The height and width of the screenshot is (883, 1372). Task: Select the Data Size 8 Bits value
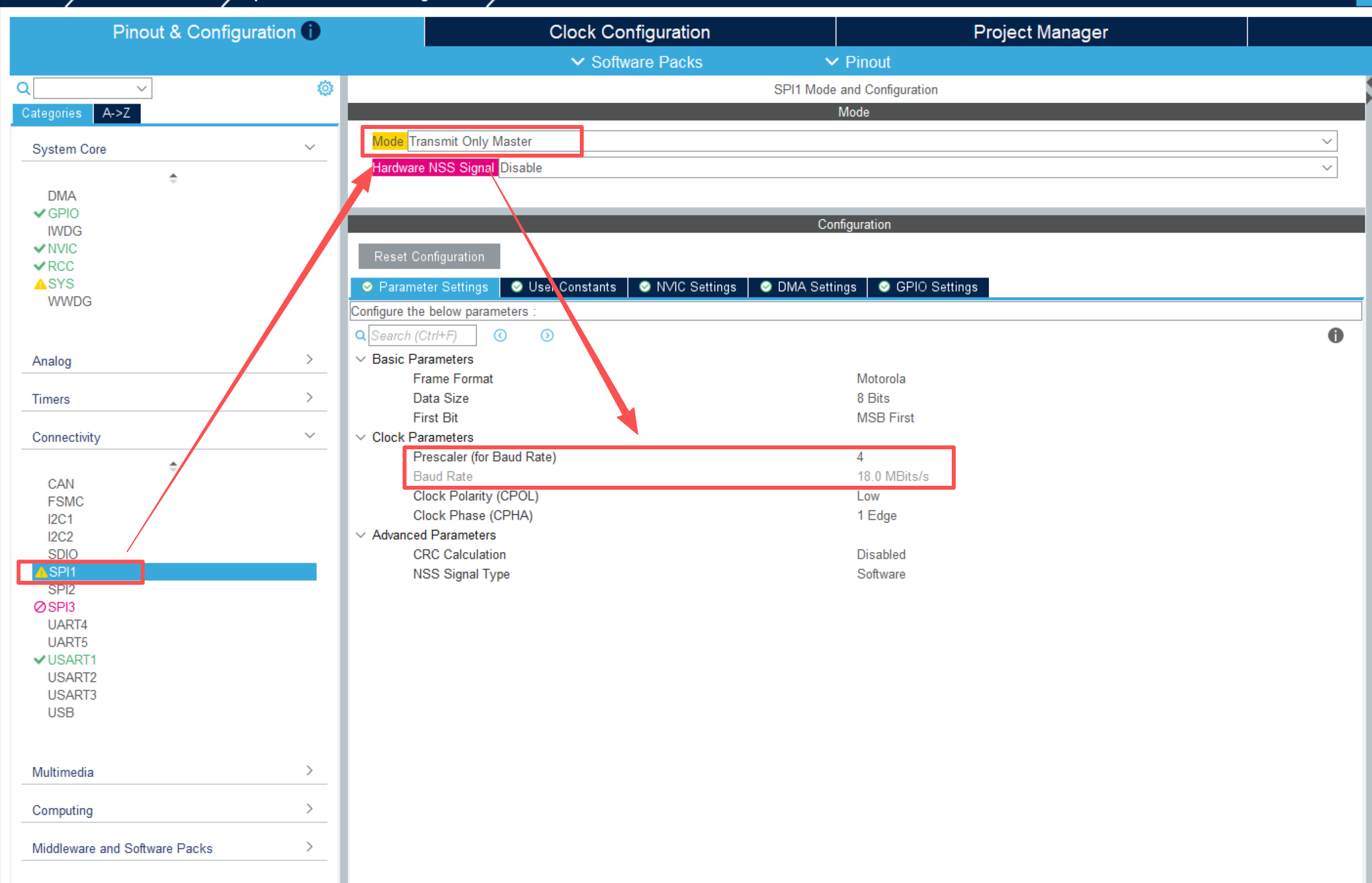coord(873,399)
